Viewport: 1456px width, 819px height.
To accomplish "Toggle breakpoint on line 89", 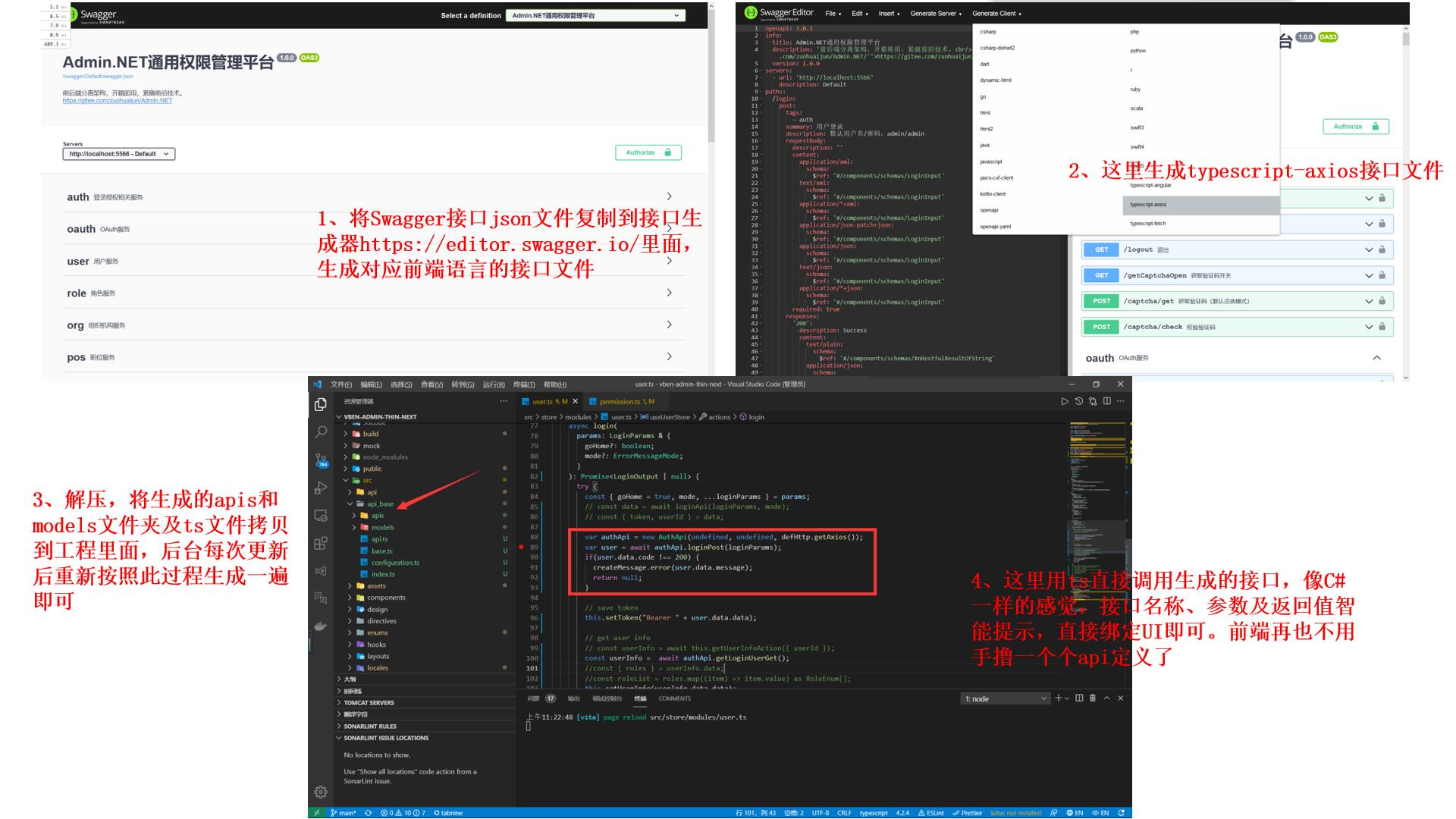I will coord(522,547).
